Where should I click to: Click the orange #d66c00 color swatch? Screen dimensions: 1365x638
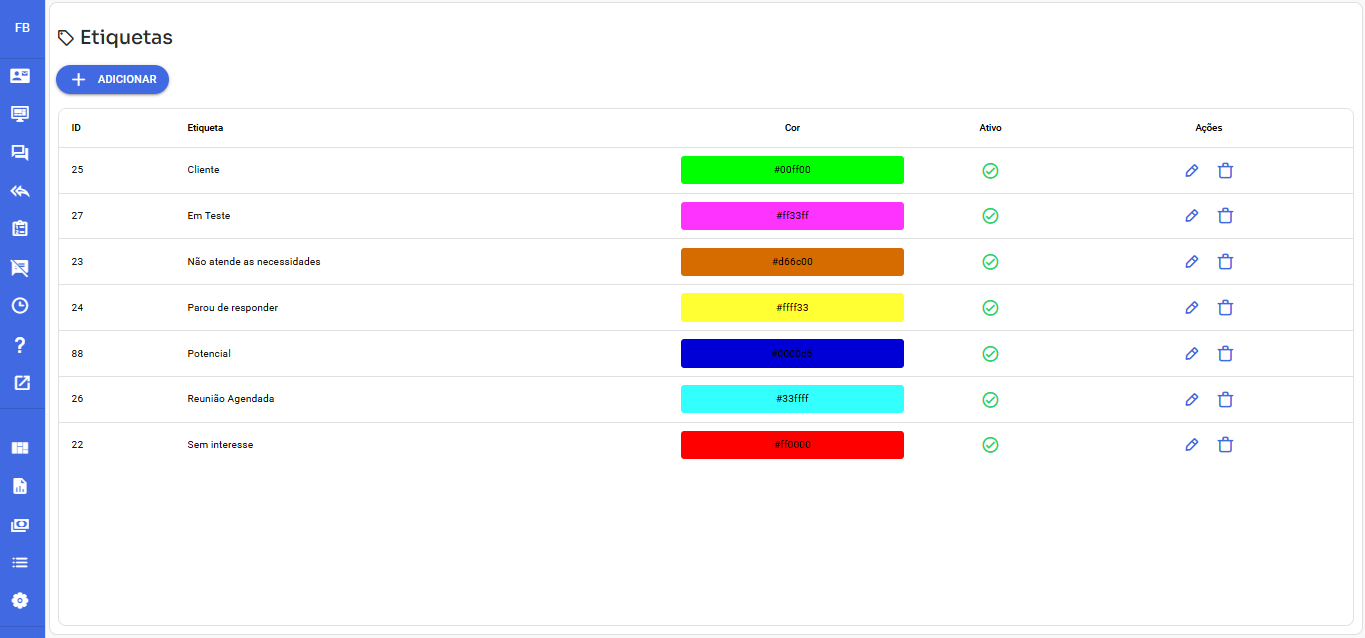click(792, 262)
